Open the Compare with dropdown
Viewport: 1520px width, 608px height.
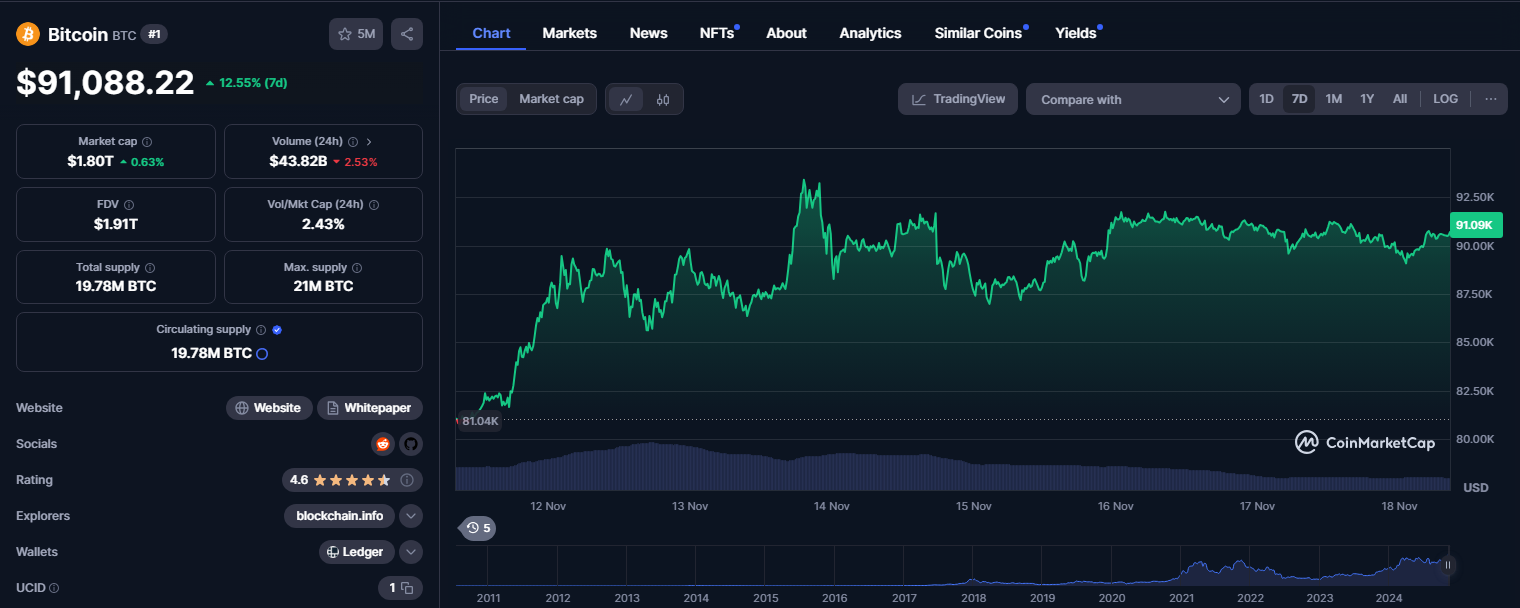pyautogui.click(x=1133, y=99)
